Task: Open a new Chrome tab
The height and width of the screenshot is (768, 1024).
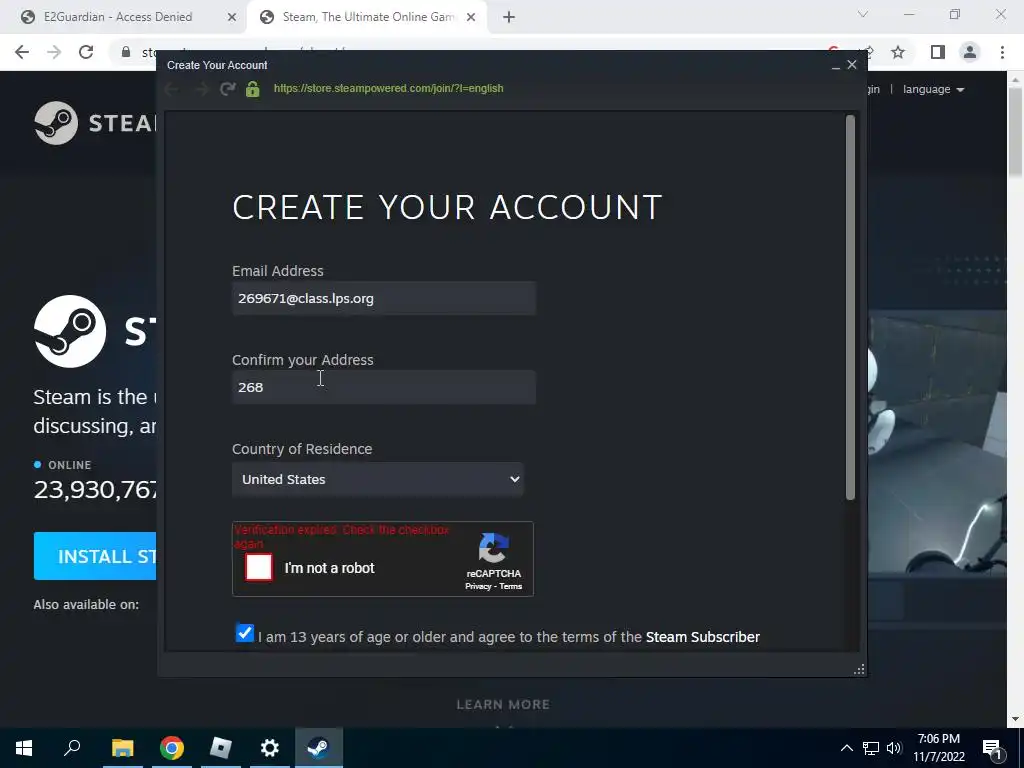Action: pyautogui.click(x=509, y=18)
